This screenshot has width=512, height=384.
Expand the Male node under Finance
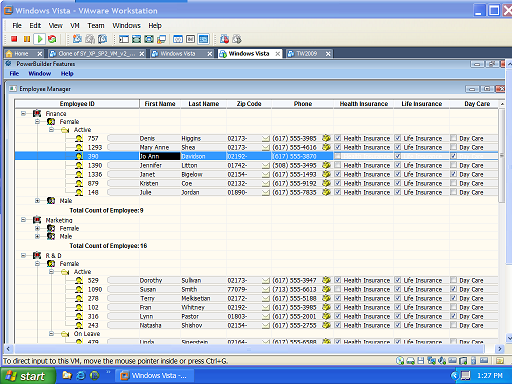coord(37,201)
